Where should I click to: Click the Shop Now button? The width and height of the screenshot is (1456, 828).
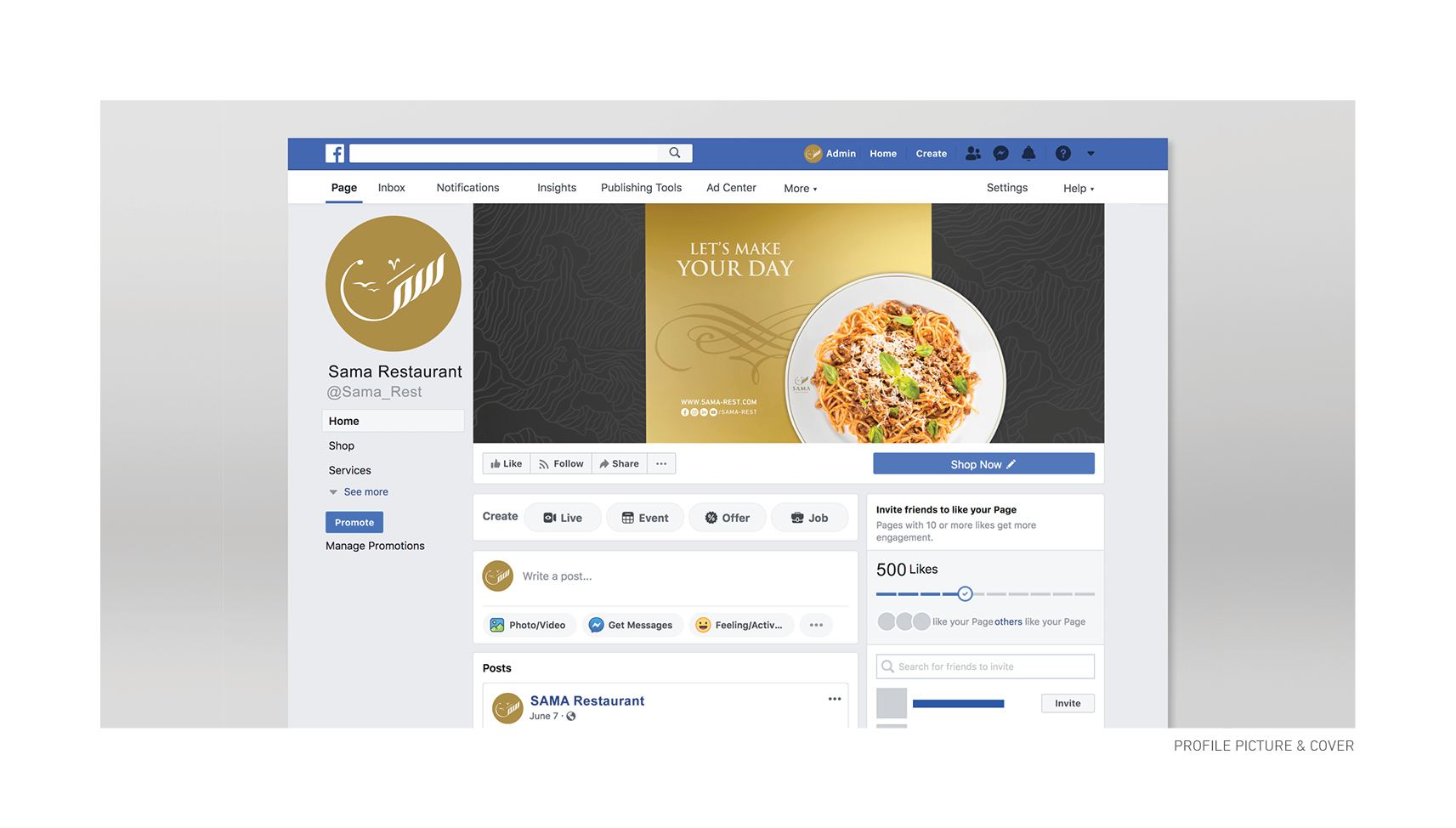(x=983, y=463)
